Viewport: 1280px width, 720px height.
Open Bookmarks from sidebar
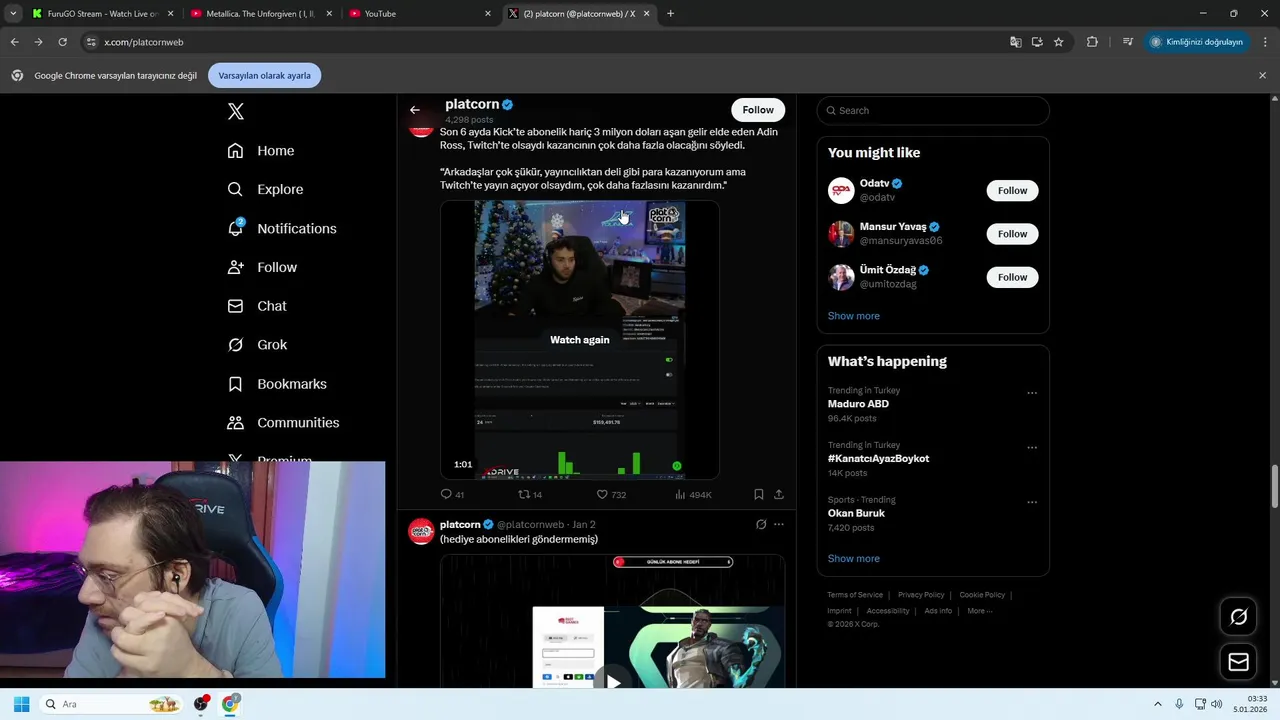coord(277,384)
